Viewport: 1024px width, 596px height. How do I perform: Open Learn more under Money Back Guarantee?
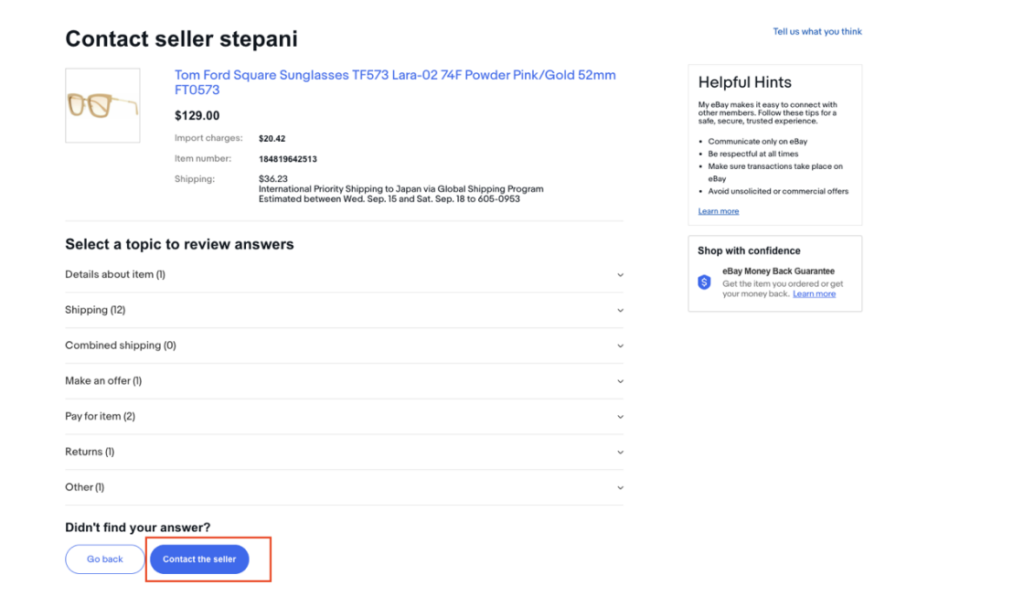[x=814, y=294]
